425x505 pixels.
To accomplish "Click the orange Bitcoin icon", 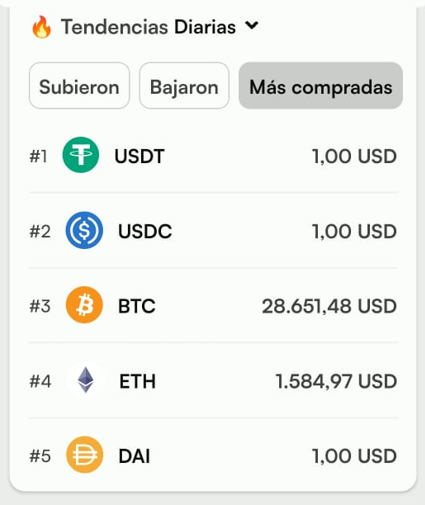I will pos(84,305).
